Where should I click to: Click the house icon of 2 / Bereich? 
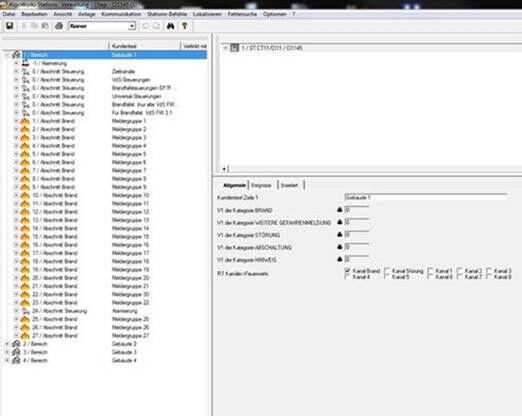[16, 344]
